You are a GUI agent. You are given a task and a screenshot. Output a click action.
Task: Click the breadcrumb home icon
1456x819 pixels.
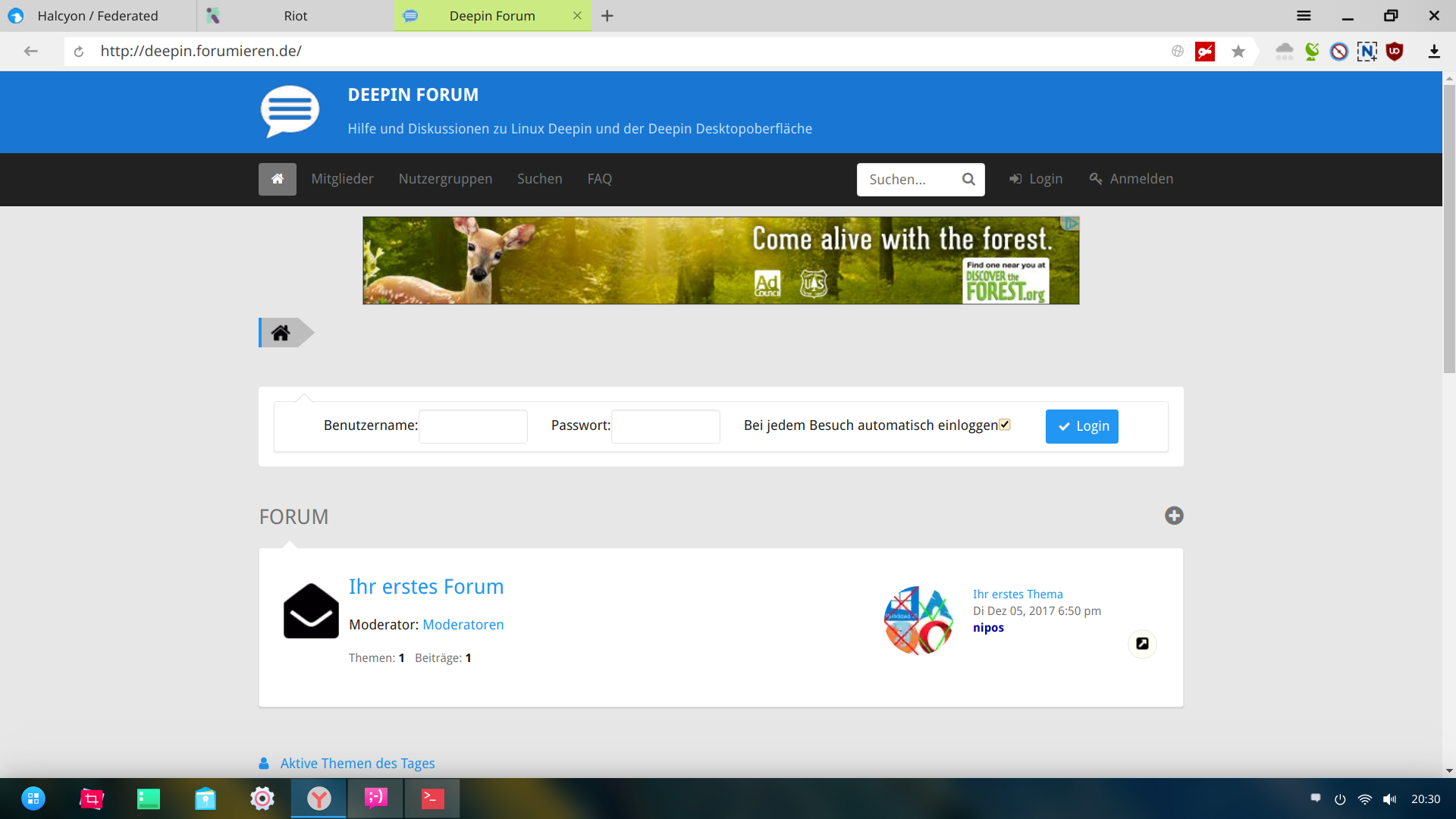[281, 333]
